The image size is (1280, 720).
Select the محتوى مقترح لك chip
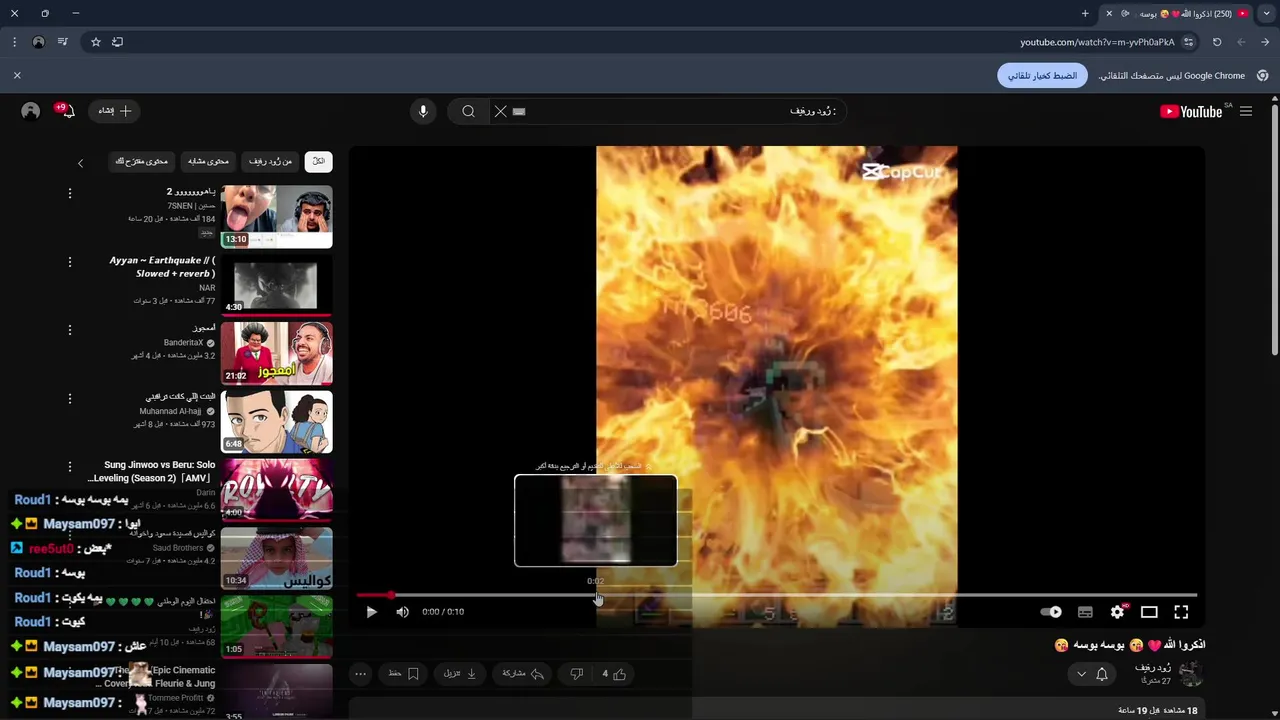coord(142,161)
